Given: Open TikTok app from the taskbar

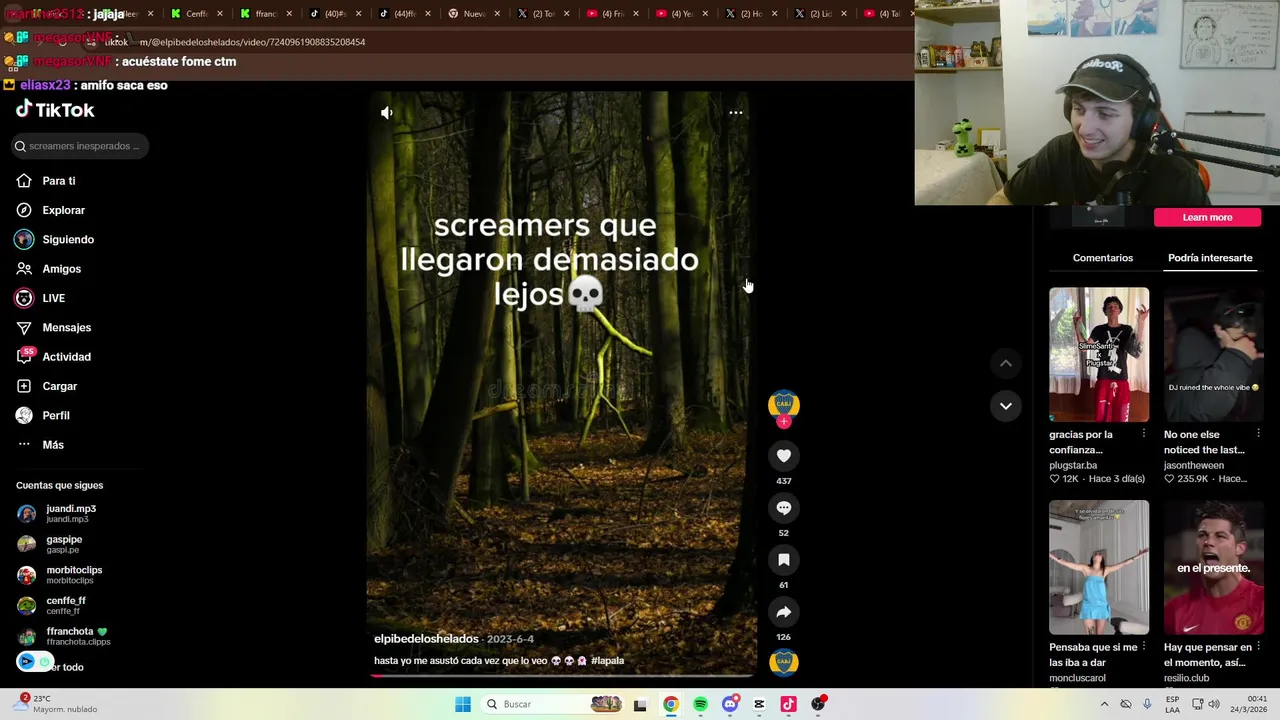Looking at the screenshot, I should click(x=788, y=704).
